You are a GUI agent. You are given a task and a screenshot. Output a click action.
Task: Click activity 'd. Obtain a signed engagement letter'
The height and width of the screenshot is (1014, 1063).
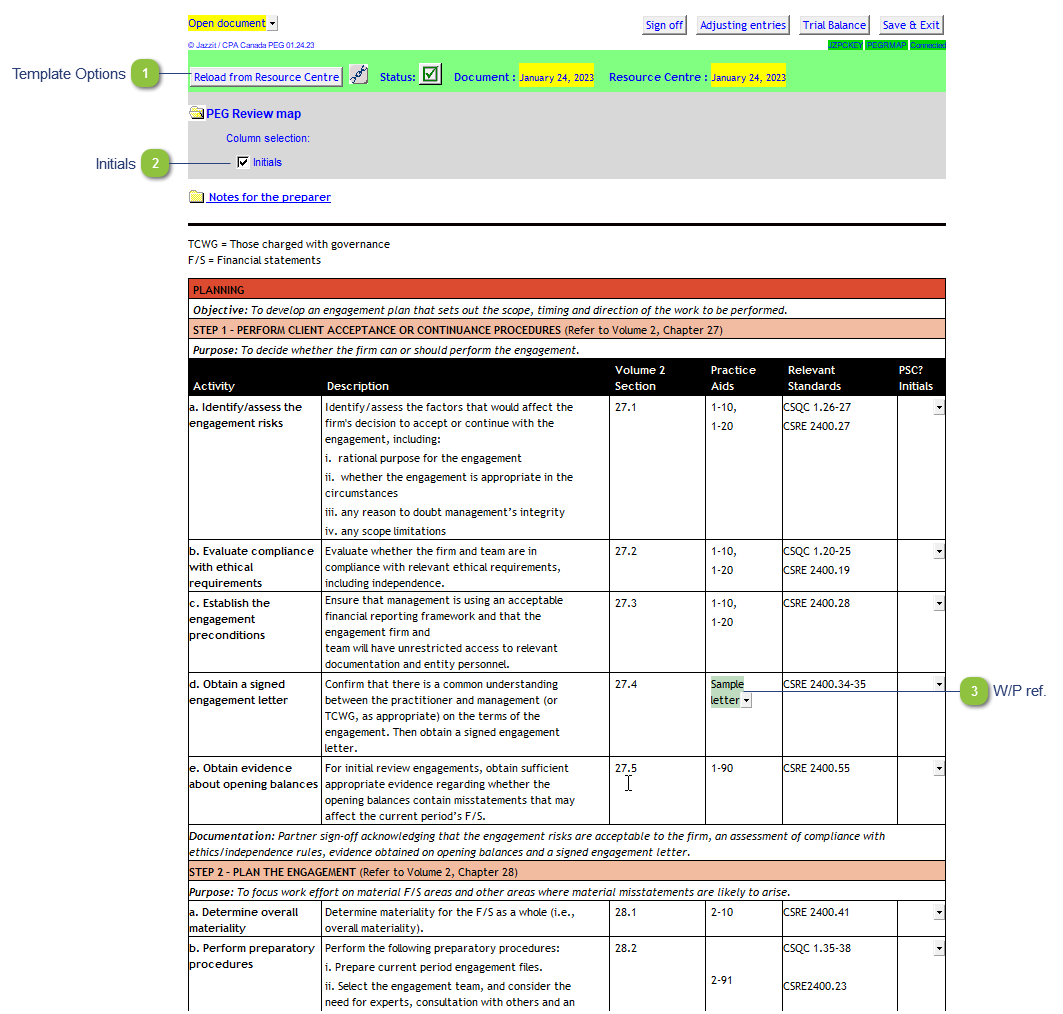[239, 693]
